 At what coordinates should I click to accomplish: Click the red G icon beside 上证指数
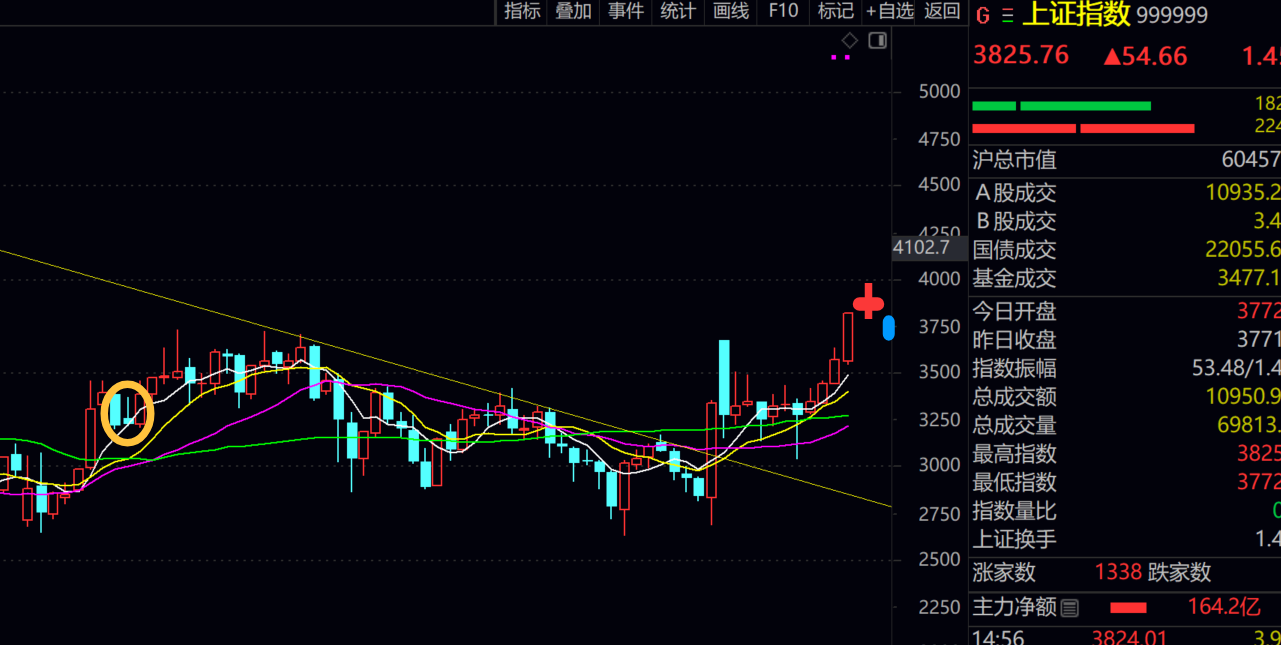[x=983, y=16]
